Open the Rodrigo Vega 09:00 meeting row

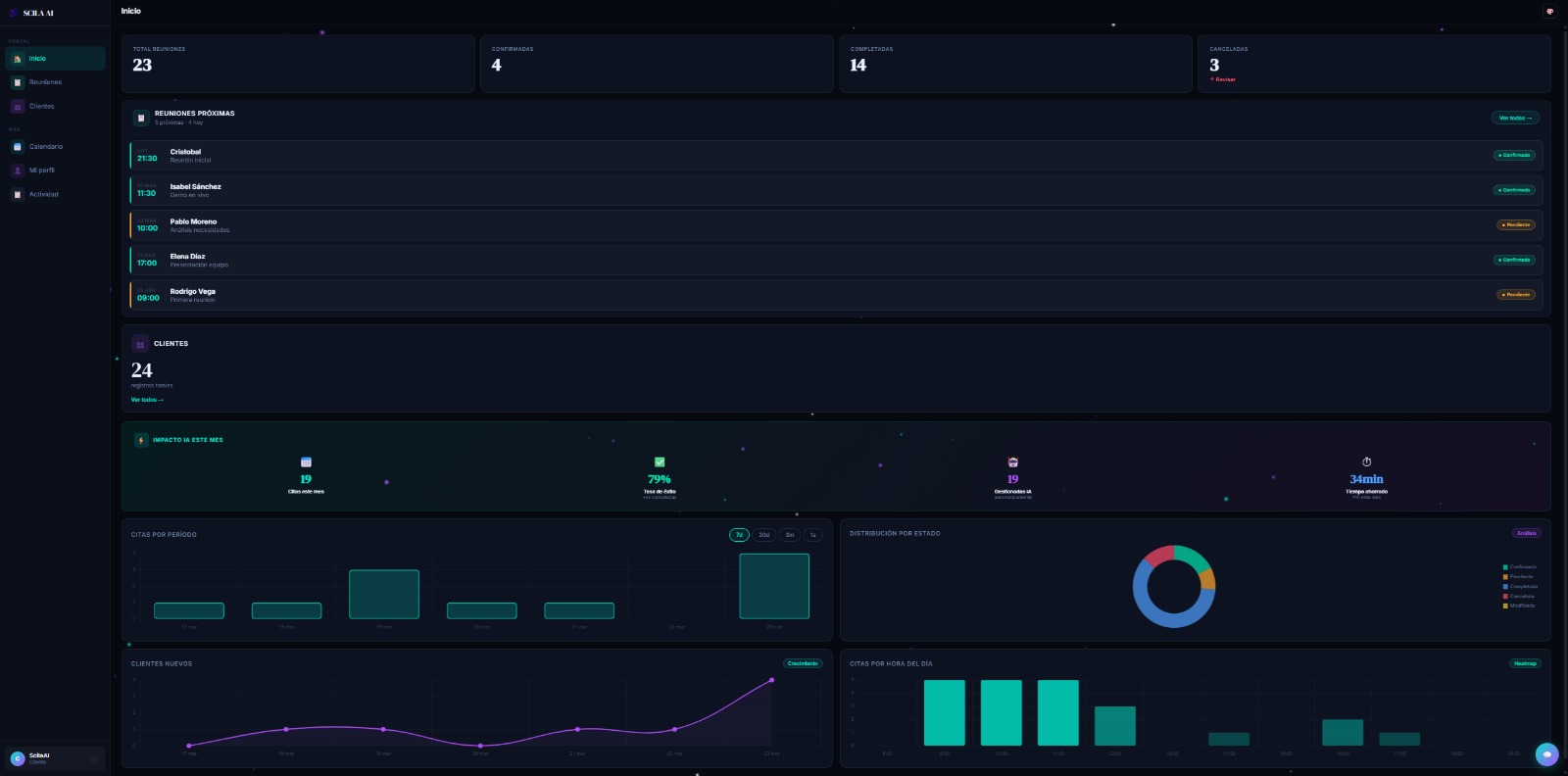836,295
